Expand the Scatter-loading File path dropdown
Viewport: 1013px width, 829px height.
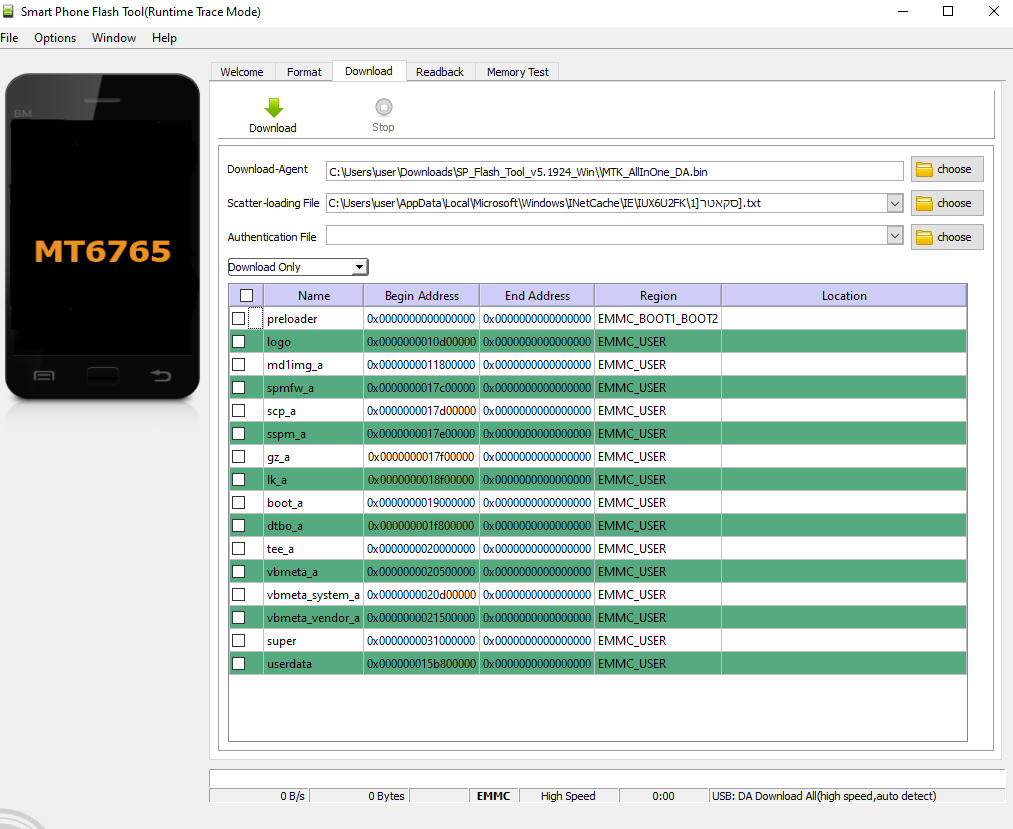pyautogui.click(x=894, y=204)
